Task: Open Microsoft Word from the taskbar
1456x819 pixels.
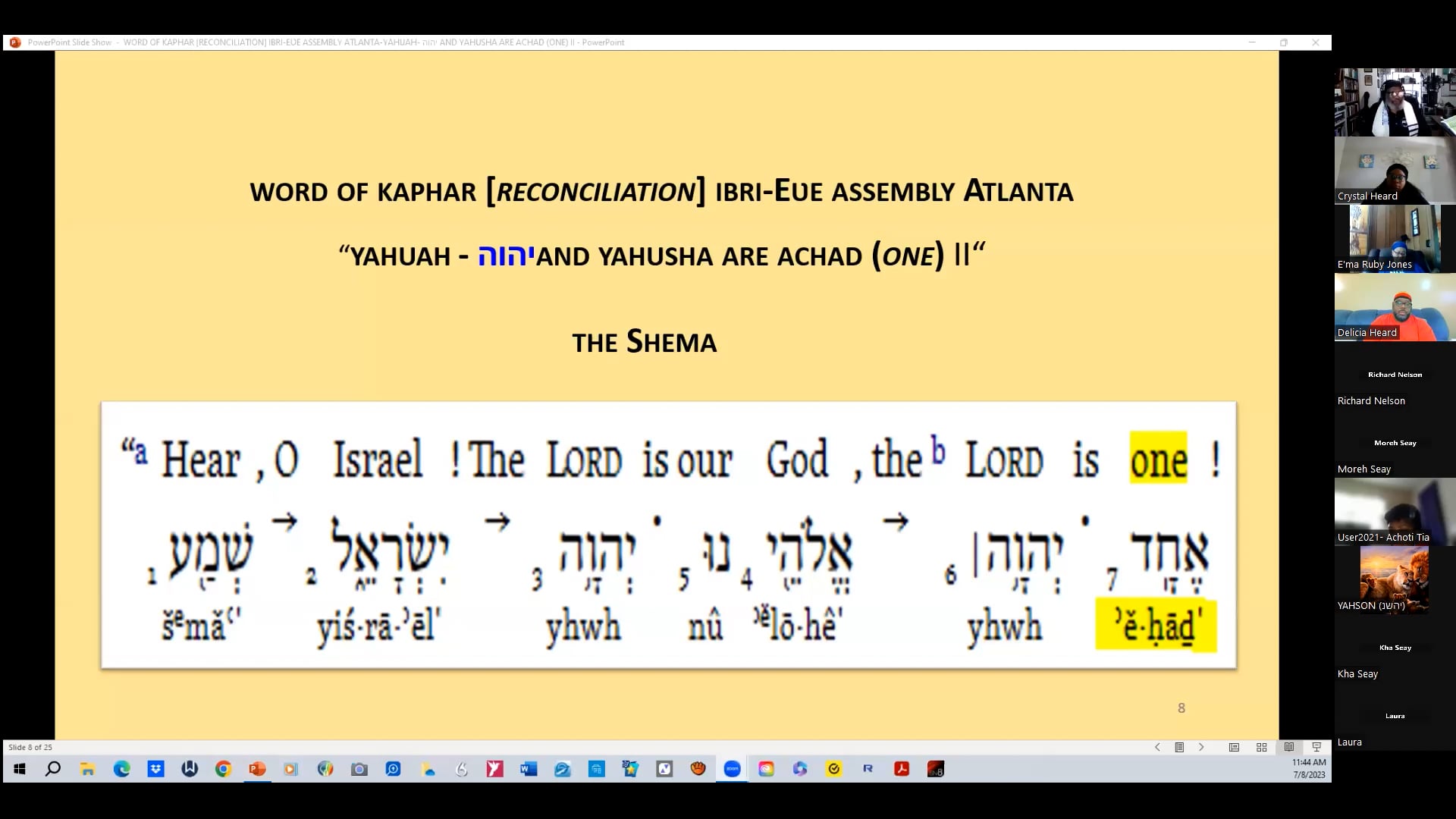Action: click(x=529, y=770)
